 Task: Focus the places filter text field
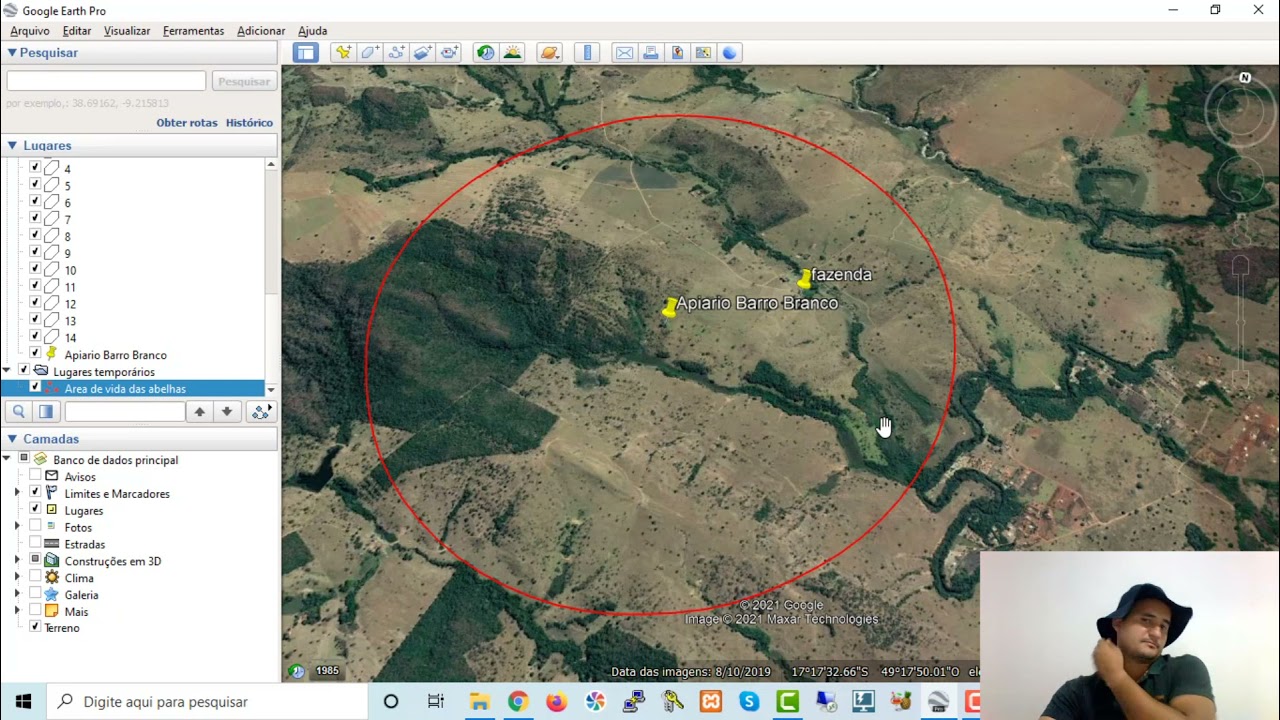point(125,411)
